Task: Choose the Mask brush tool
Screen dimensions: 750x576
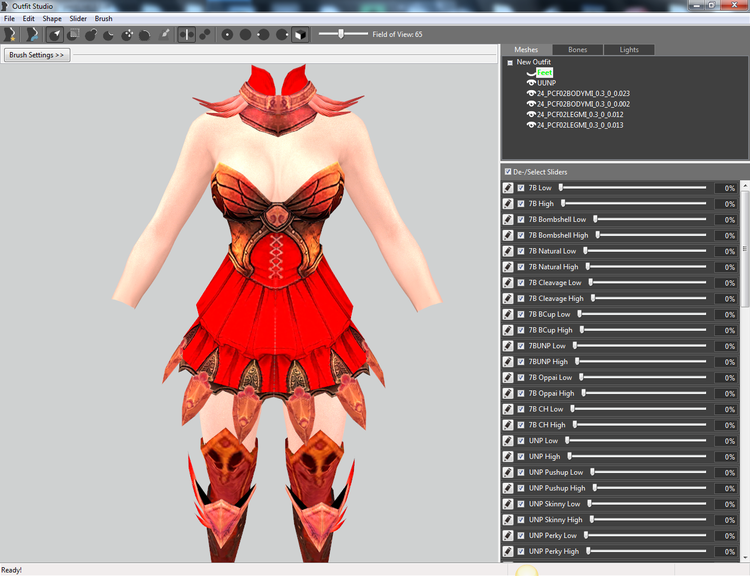Action: [73, 34]
